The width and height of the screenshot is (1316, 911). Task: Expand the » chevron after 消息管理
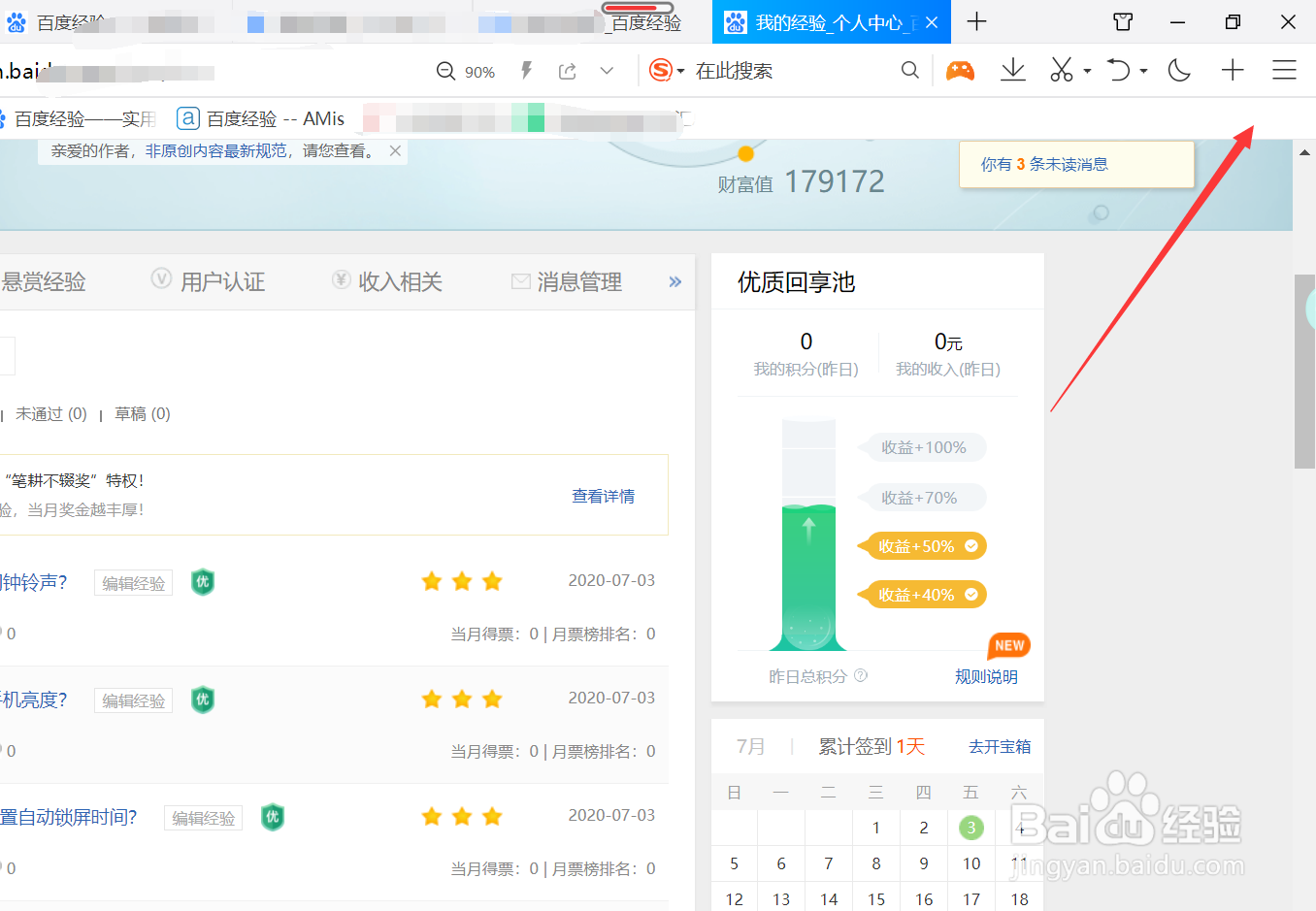point(674,281)
